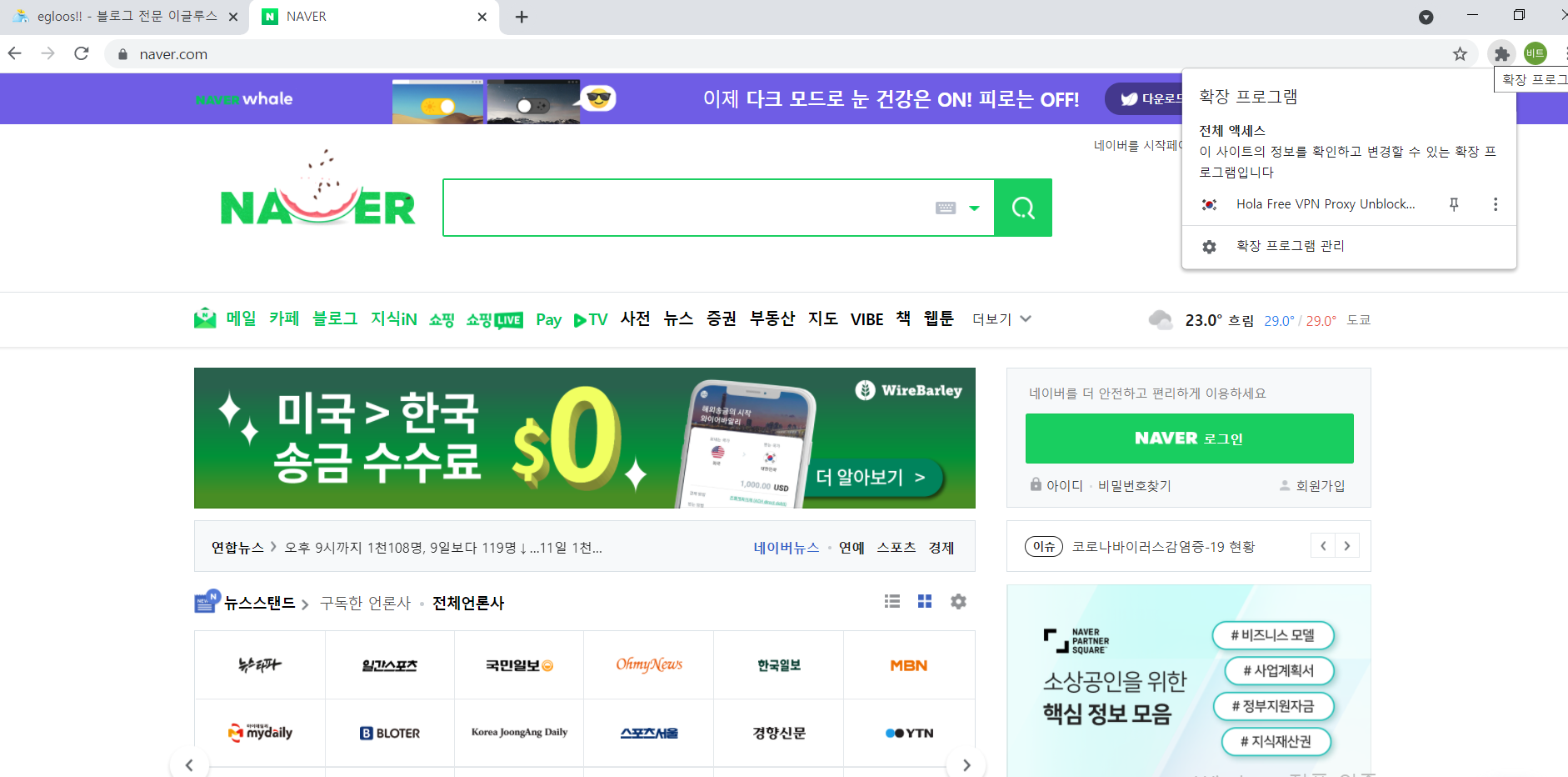Open the 지식iN service link
The image size is (1568, 777).
394,318
